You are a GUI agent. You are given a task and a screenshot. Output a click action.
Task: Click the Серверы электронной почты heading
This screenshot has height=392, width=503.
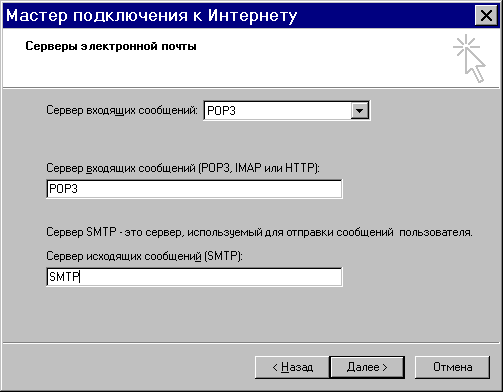[x=111, y=46]
